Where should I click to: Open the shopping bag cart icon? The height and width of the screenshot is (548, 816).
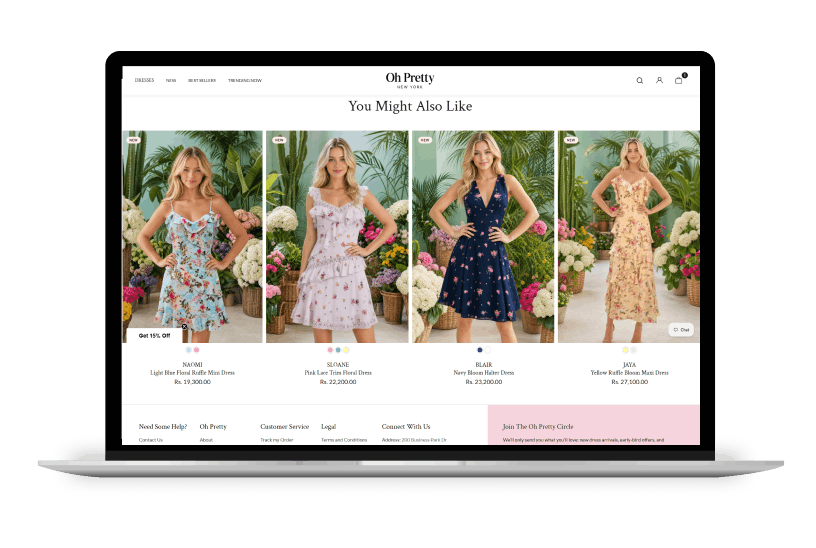point(679,81)
